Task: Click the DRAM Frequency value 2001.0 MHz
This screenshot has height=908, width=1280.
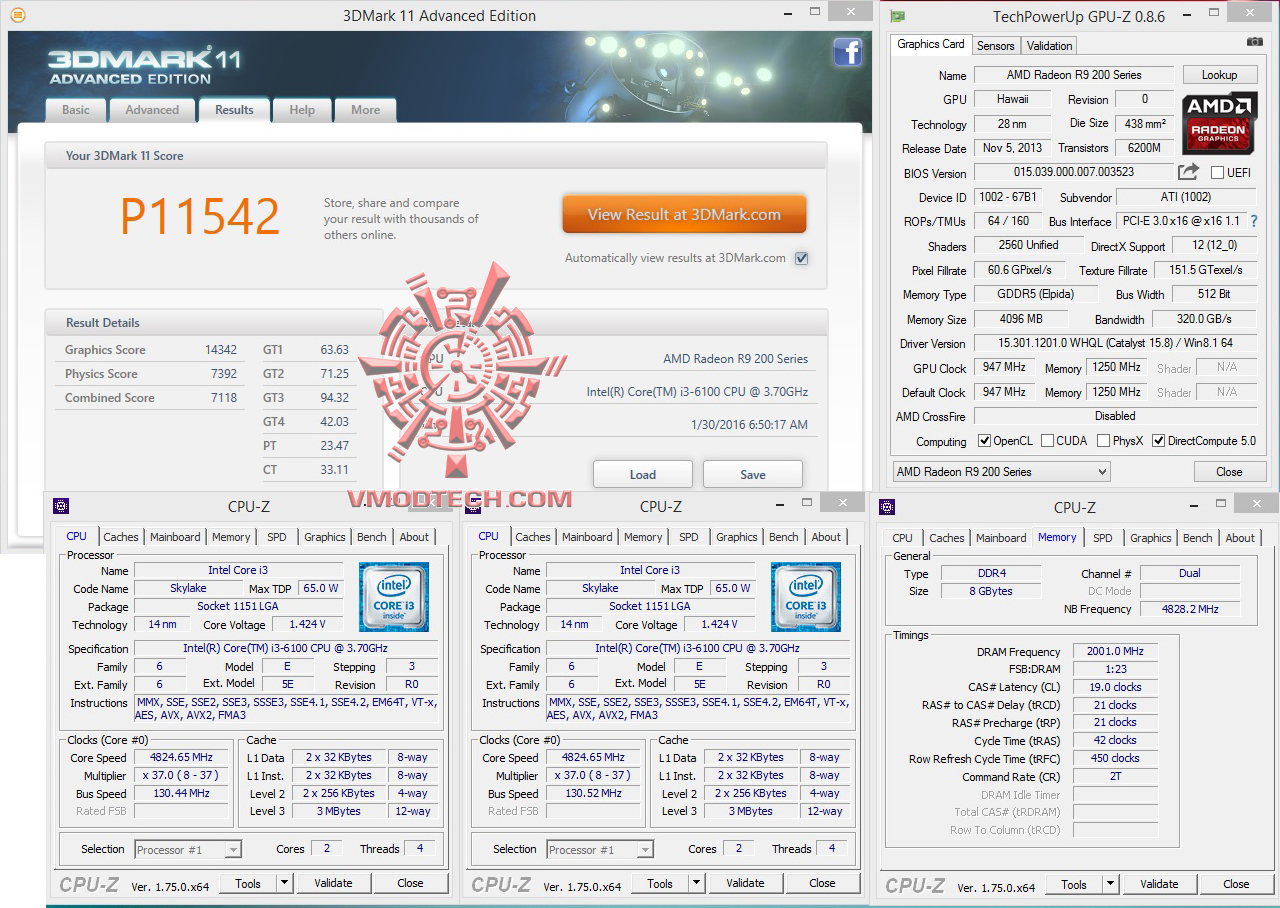Action: [x=1115, y=652]
